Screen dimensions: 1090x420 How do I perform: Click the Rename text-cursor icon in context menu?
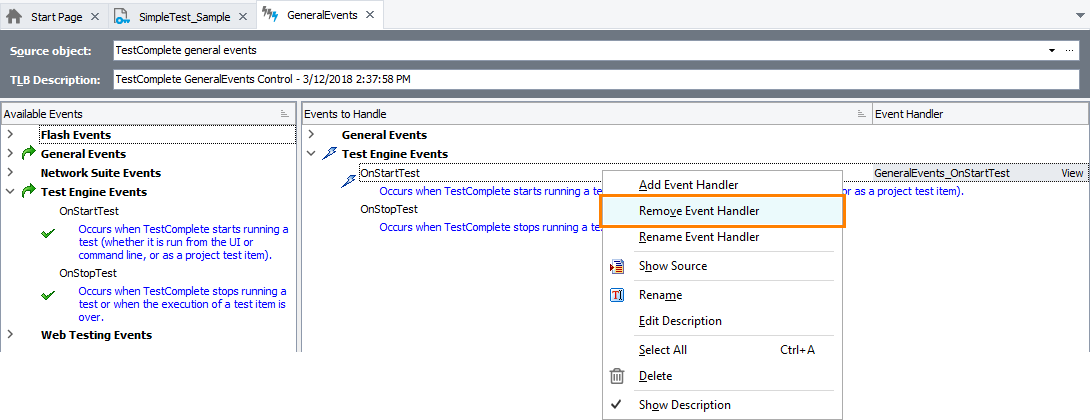[617, 295]
